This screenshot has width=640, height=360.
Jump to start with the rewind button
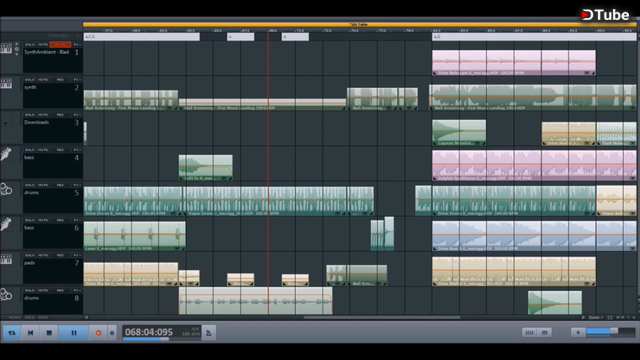pos(30,333)
